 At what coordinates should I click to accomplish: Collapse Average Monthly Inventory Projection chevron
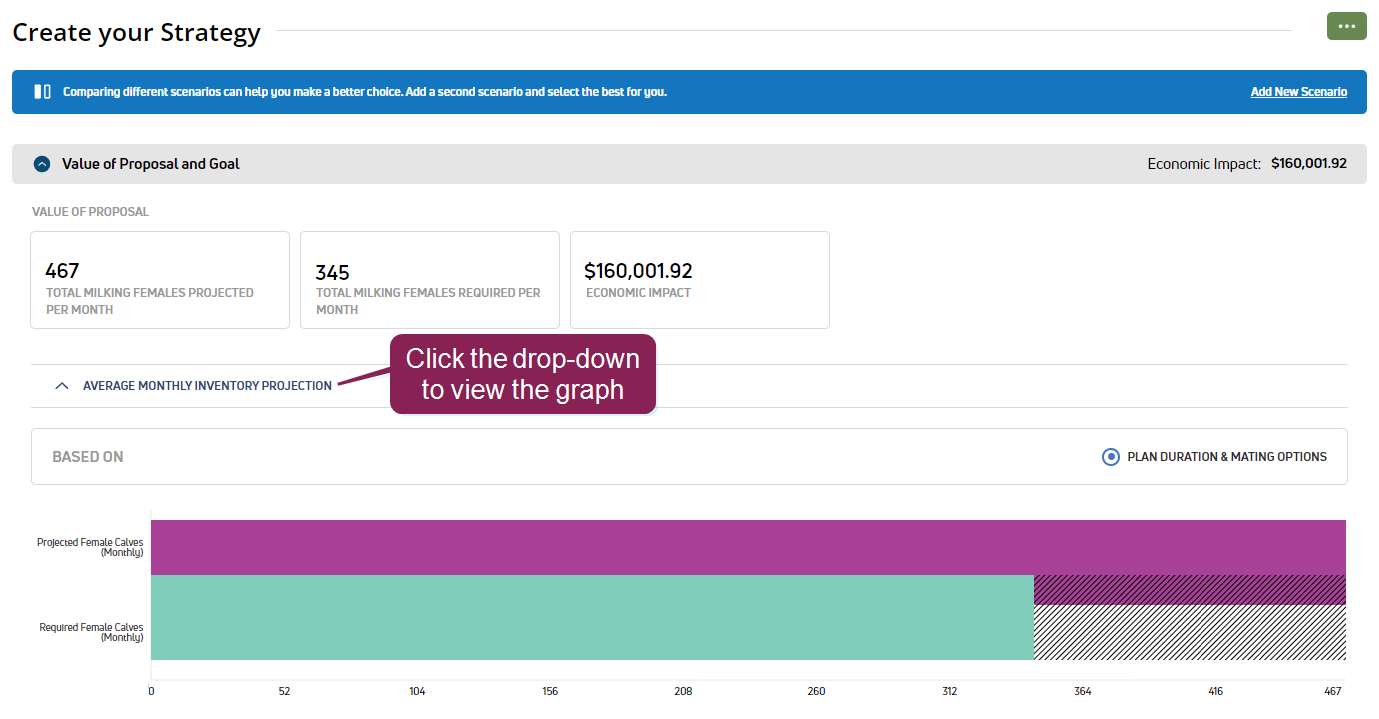tap(62, 386)
